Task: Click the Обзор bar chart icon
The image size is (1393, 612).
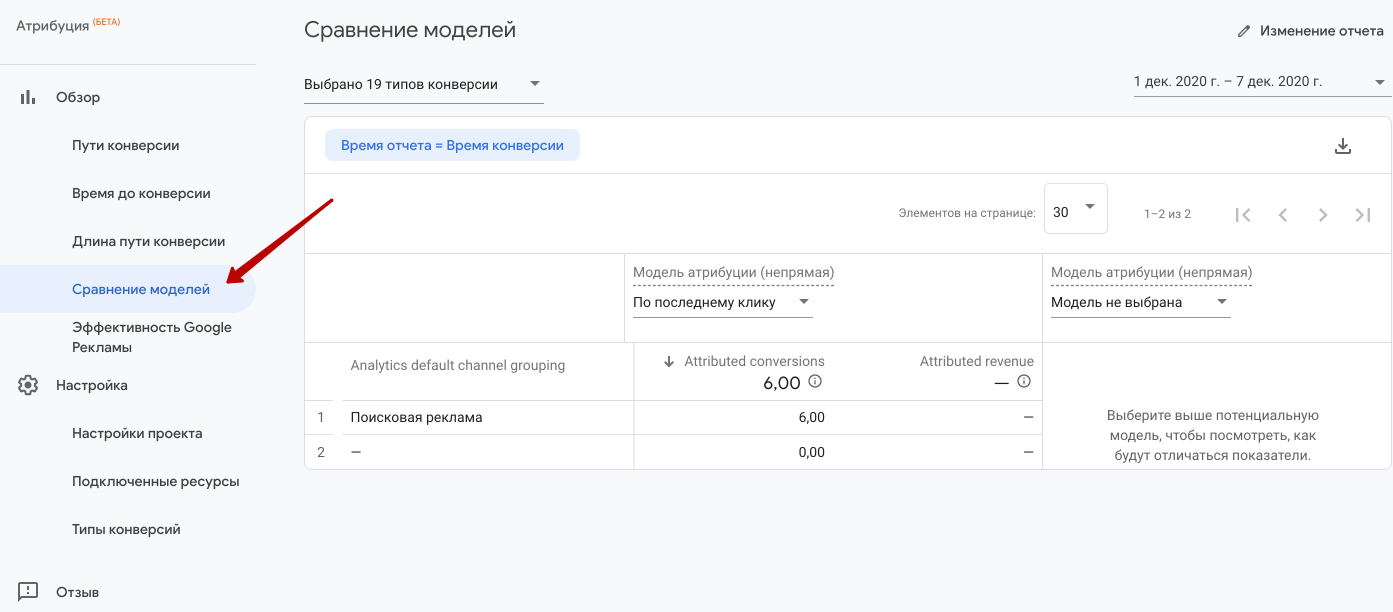Action: 28,97
